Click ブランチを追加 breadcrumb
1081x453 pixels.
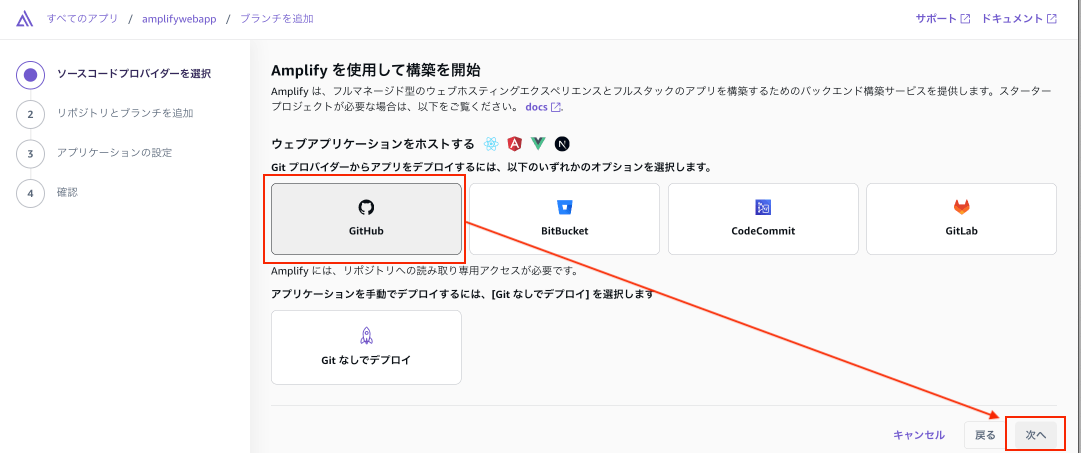tap(276, 19)
